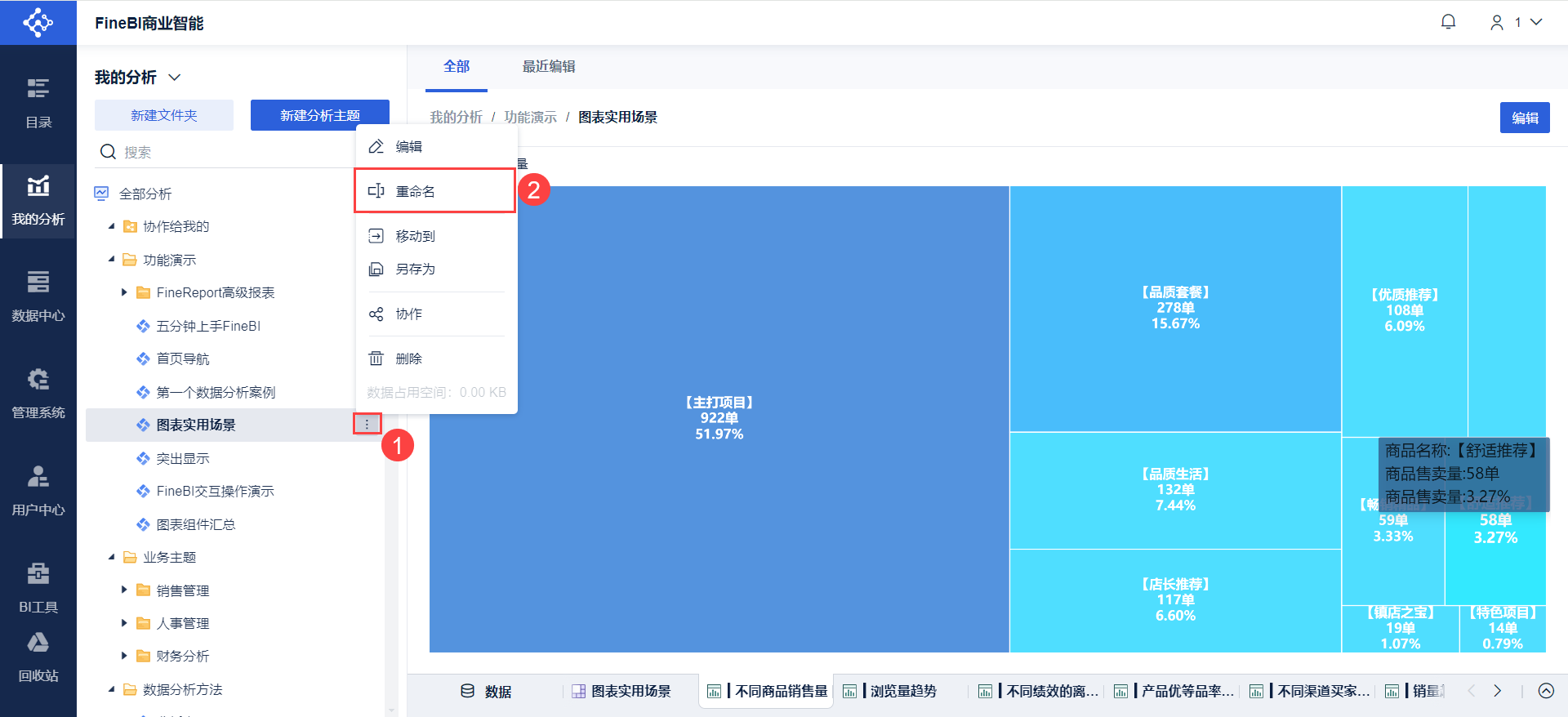Viewport: 1568px width, 717px height.
Task: Go to 我的分析 in the breadcrumb
Action: (457, 117)
